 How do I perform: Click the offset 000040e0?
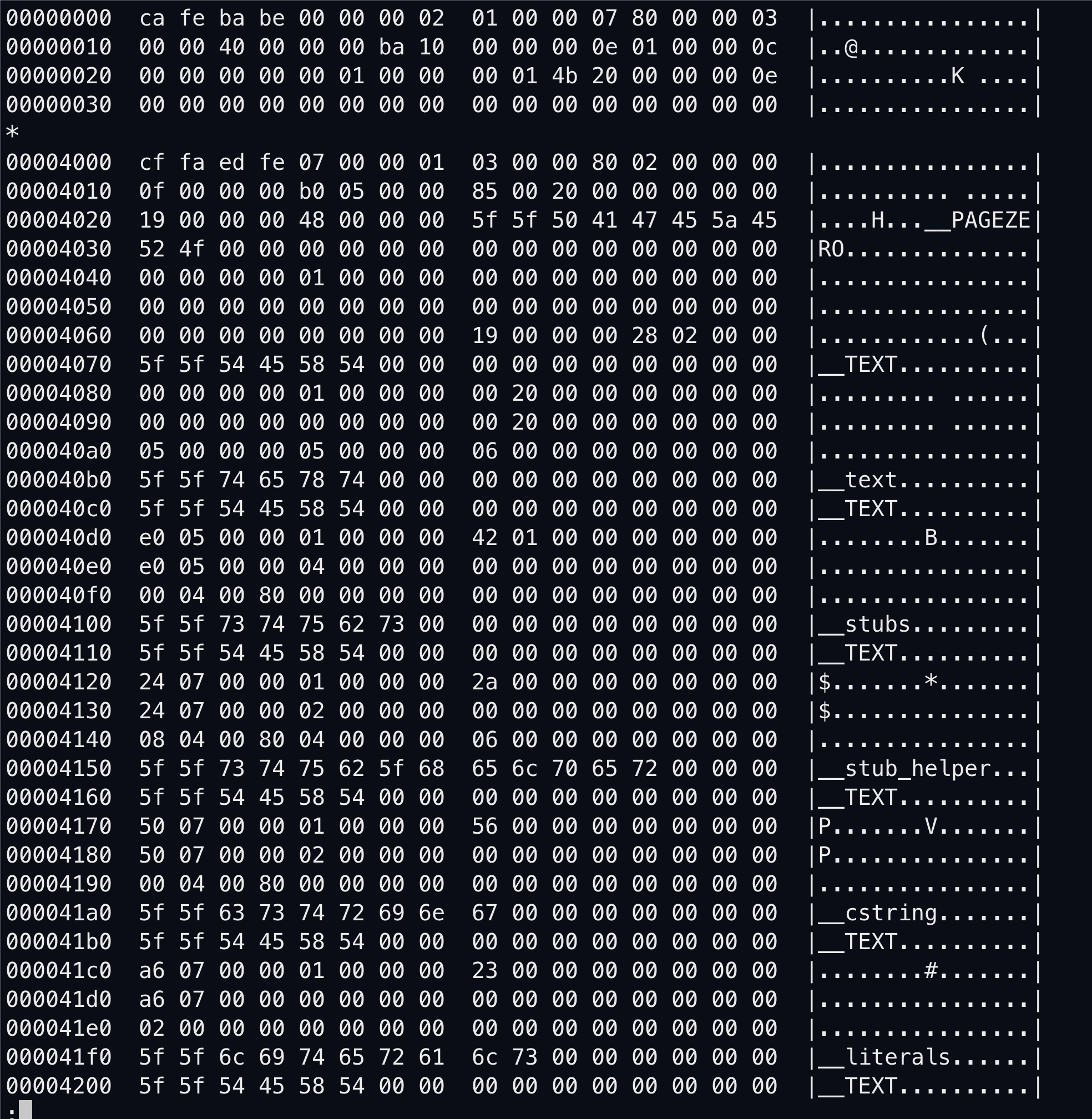(x=59, y=566)
